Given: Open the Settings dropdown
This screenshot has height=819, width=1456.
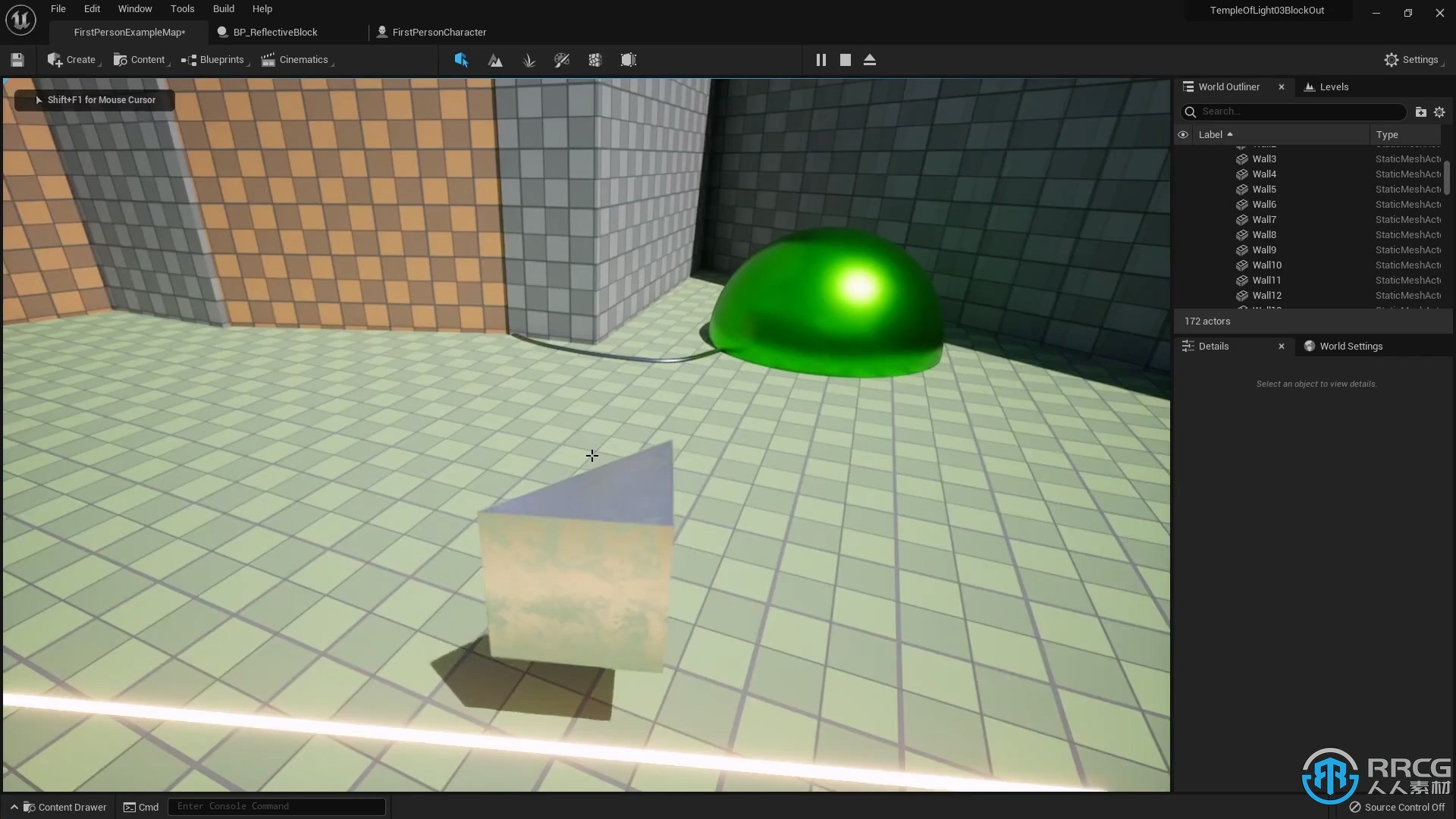Looking at the screenshot, I should tap(1414, 60).
